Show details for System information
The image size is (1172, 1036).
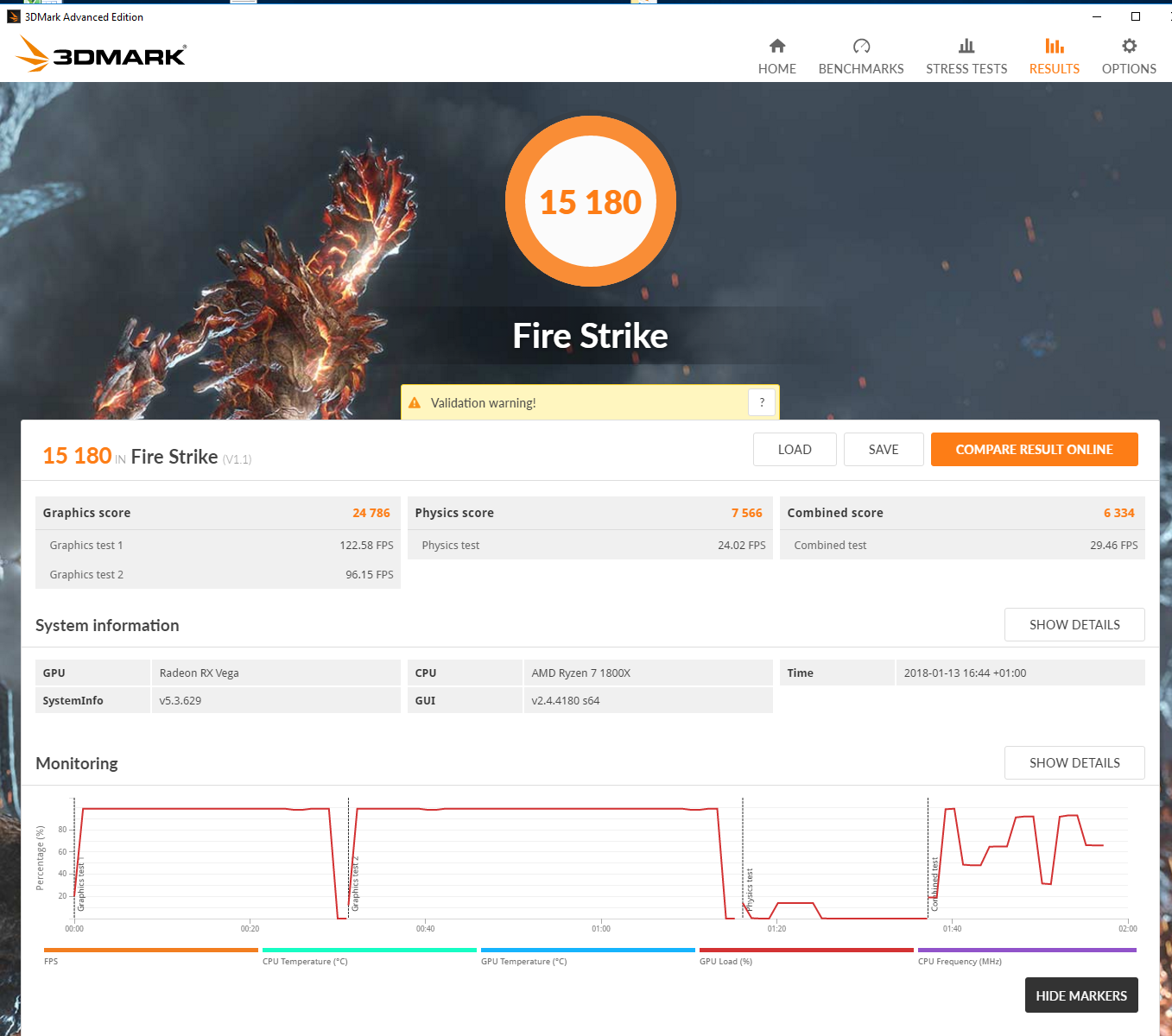click(1074, 625)
